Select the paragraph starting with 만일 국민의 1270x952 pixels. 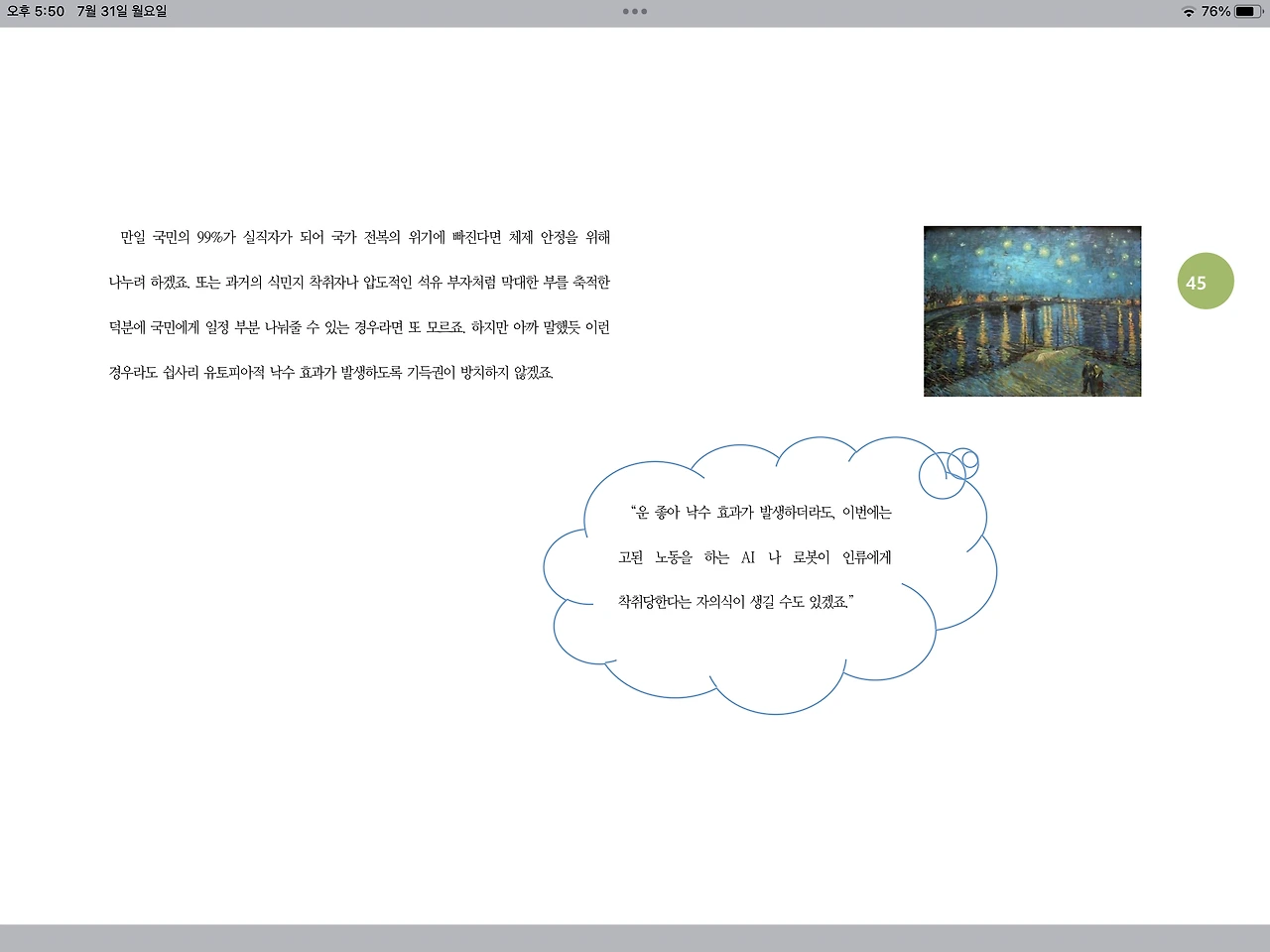coord(357,305)
